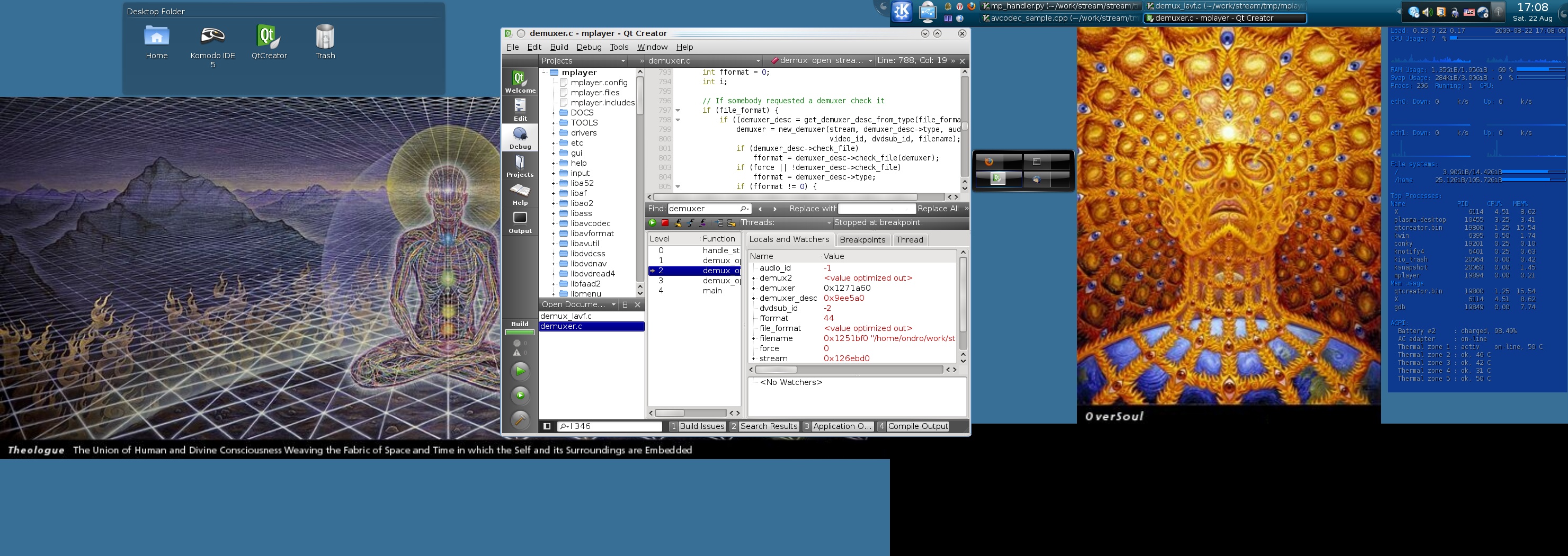Show Search Results output pane
1568x556 pixels.
coord(764,426)
